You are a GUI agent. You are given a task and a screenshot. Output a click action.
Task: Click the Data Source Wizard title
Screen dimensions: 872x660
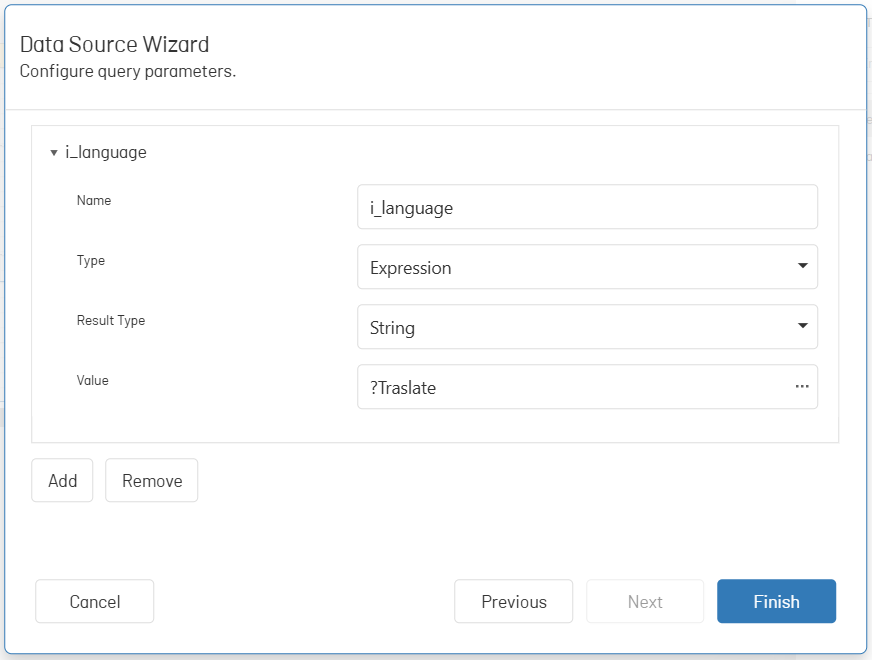coord(115,44)
